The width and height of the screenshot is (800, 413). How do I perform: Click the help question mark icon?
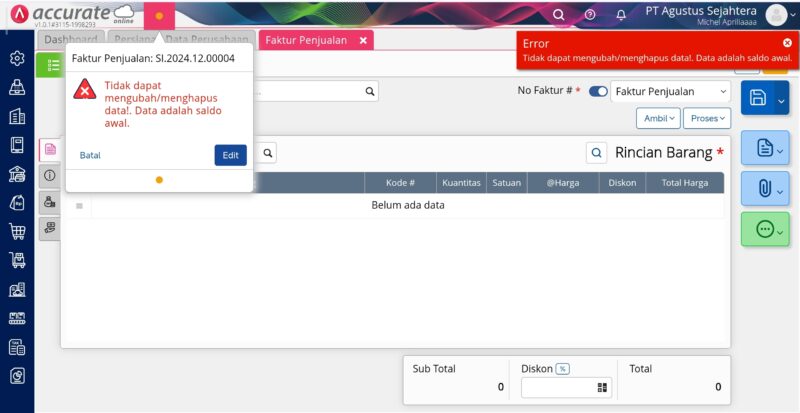pos(590,15)
